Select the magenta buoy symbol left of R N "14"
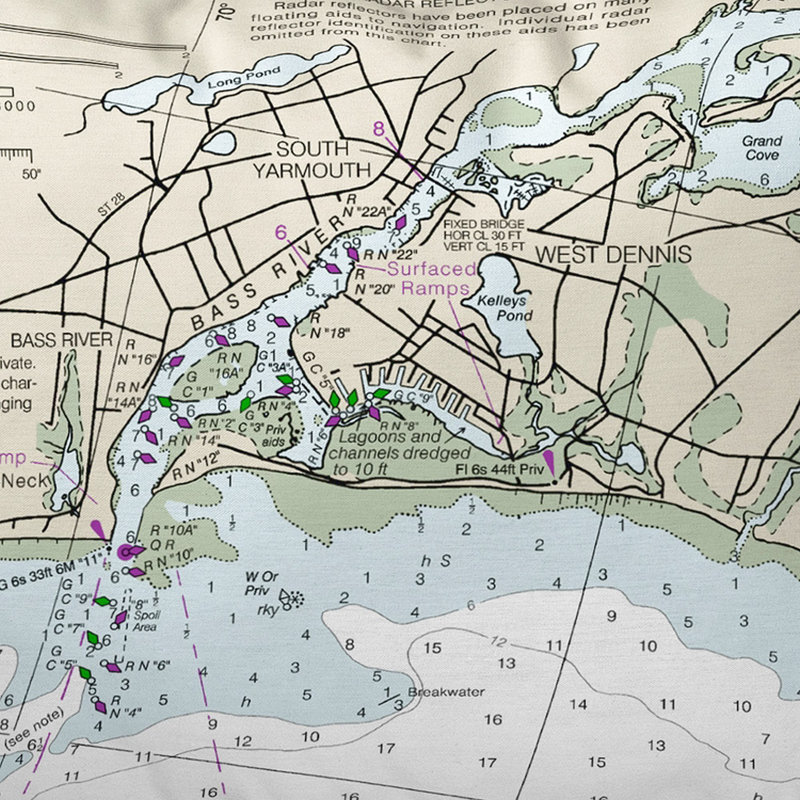800x800 pixels. [x=151, y=437]
